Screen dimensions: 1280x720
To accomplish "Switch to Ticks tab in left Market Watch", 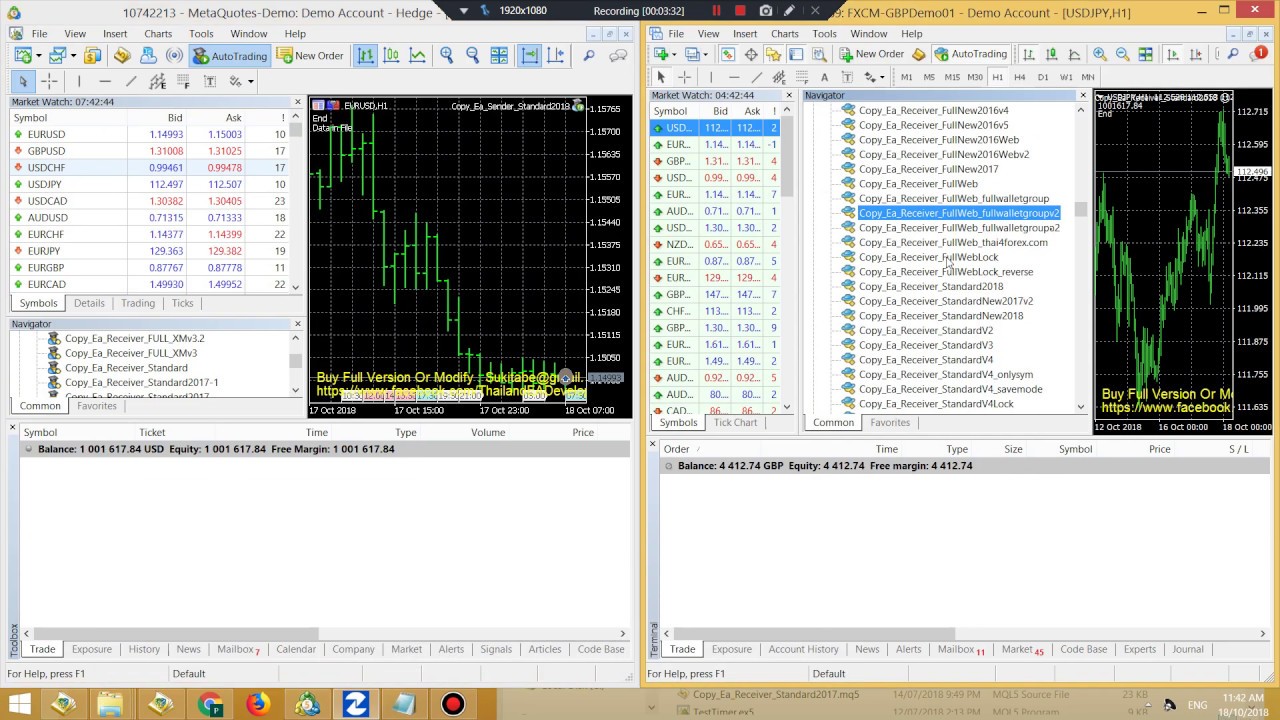I will click(x=182, y=303).
